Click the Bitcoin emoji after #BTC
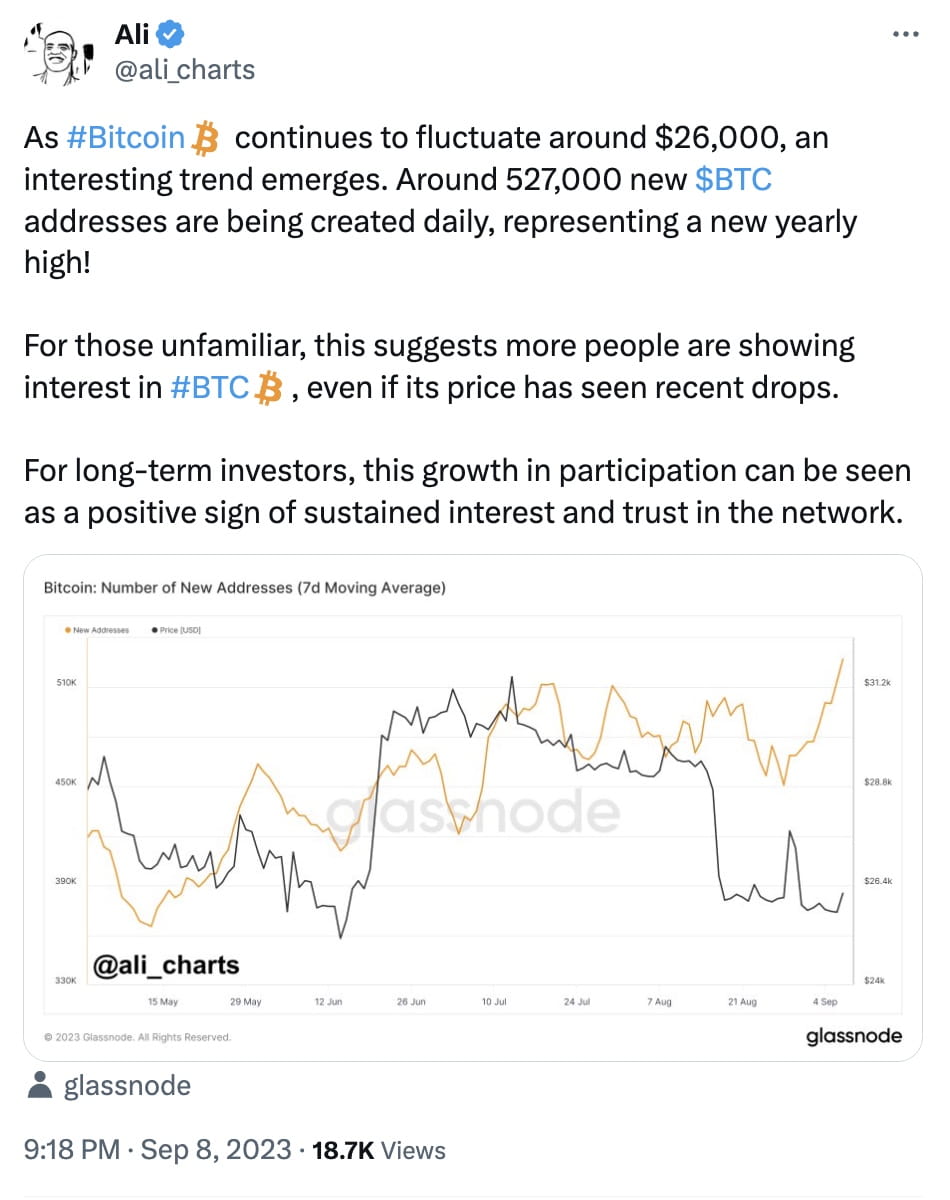Screen dimensions: 950x1200 pos(266,388)
